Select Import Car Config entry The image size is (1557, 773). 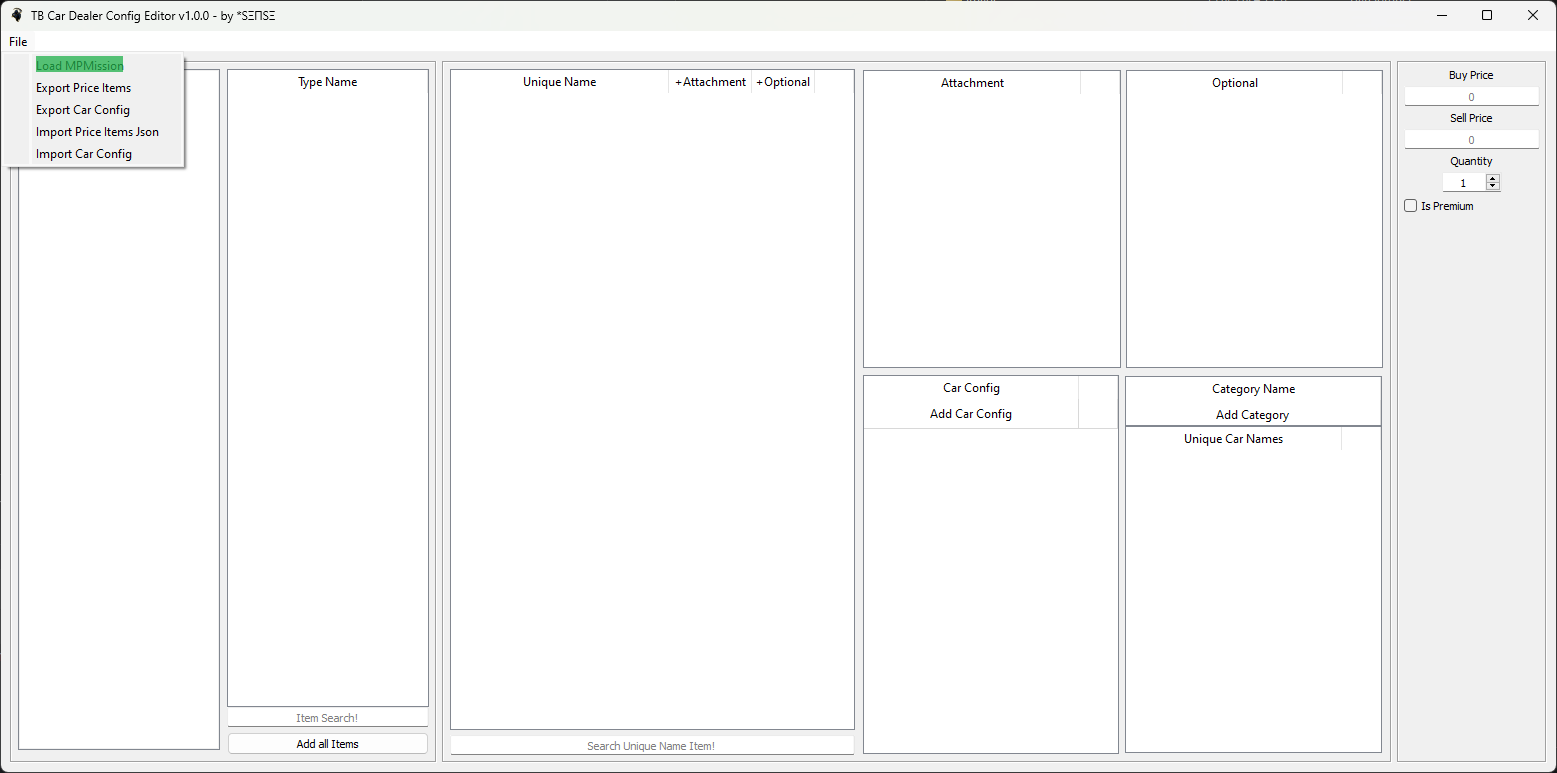(84, 154)
